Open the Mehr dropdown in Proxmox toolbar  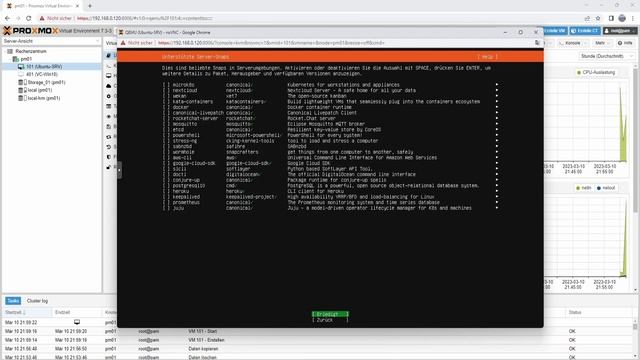(x=602, y=43)
